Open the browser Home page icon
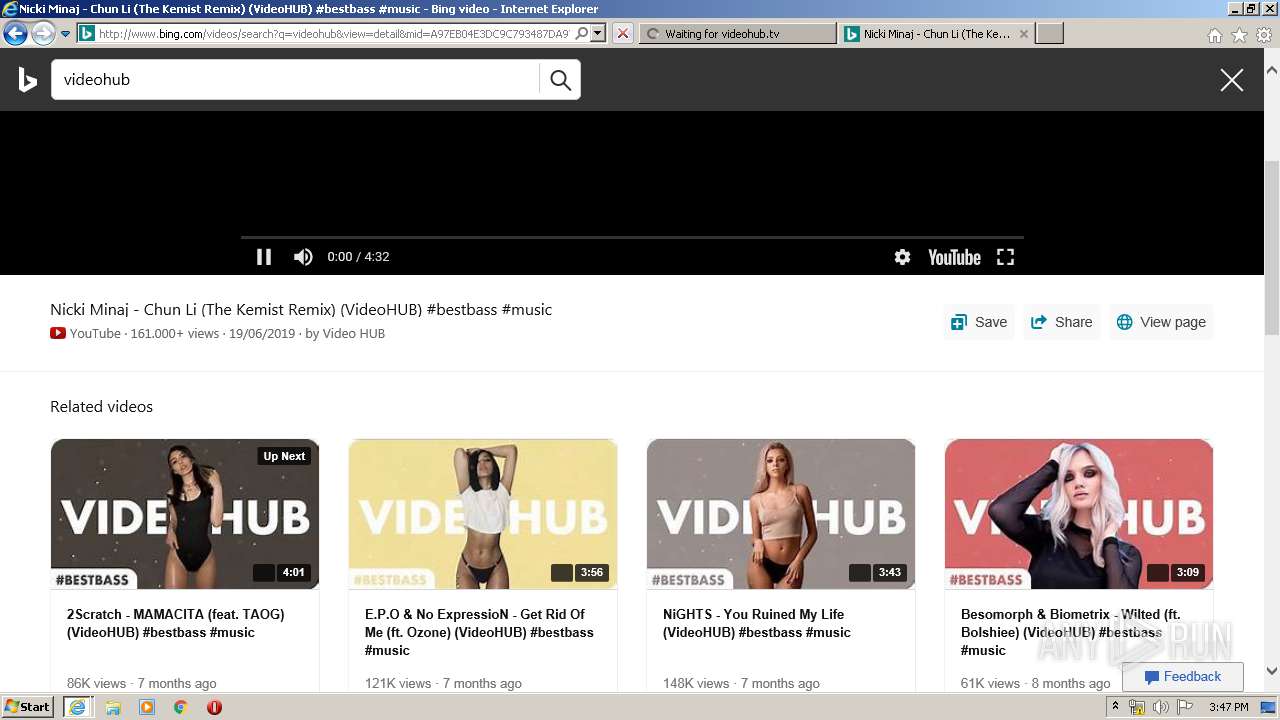The image size is (1280, 720). tap(1214, 35)
